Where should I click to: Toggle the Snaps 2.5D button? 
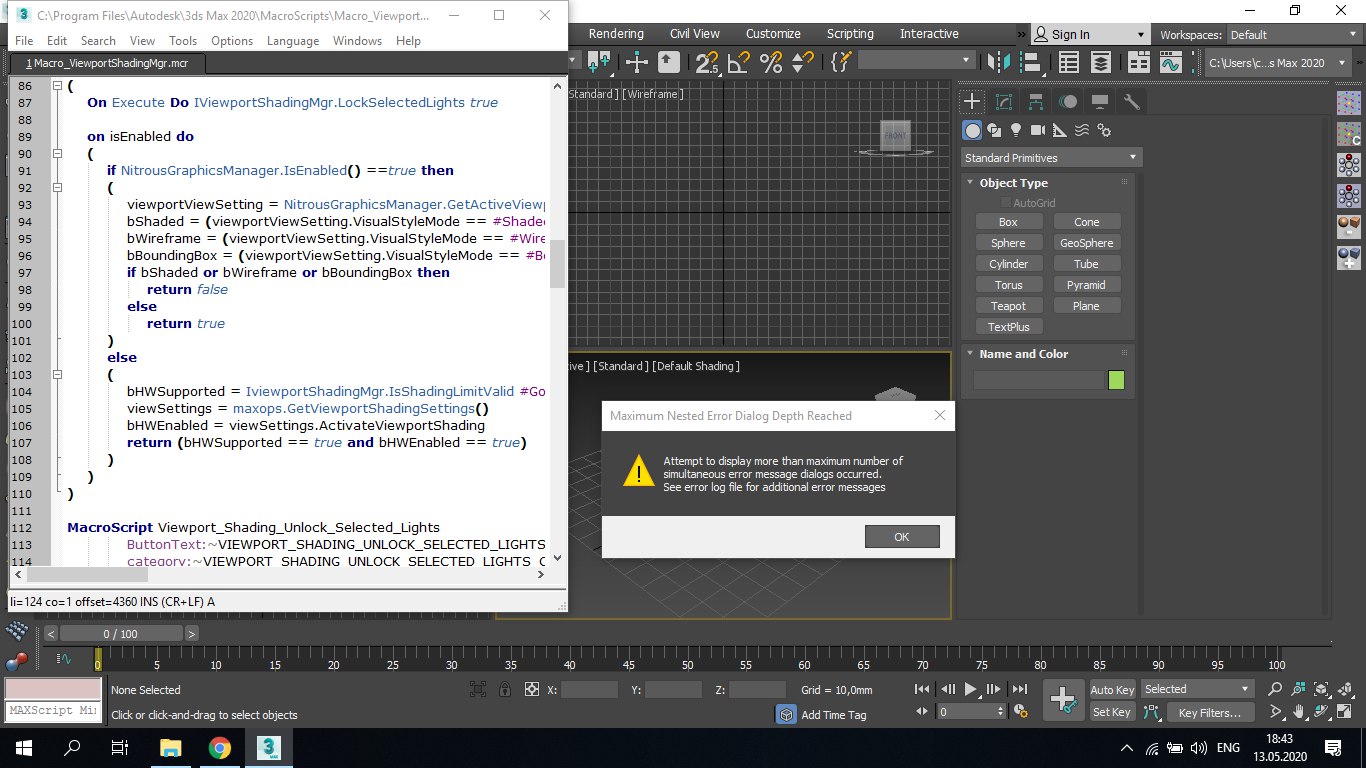(707, 63)
